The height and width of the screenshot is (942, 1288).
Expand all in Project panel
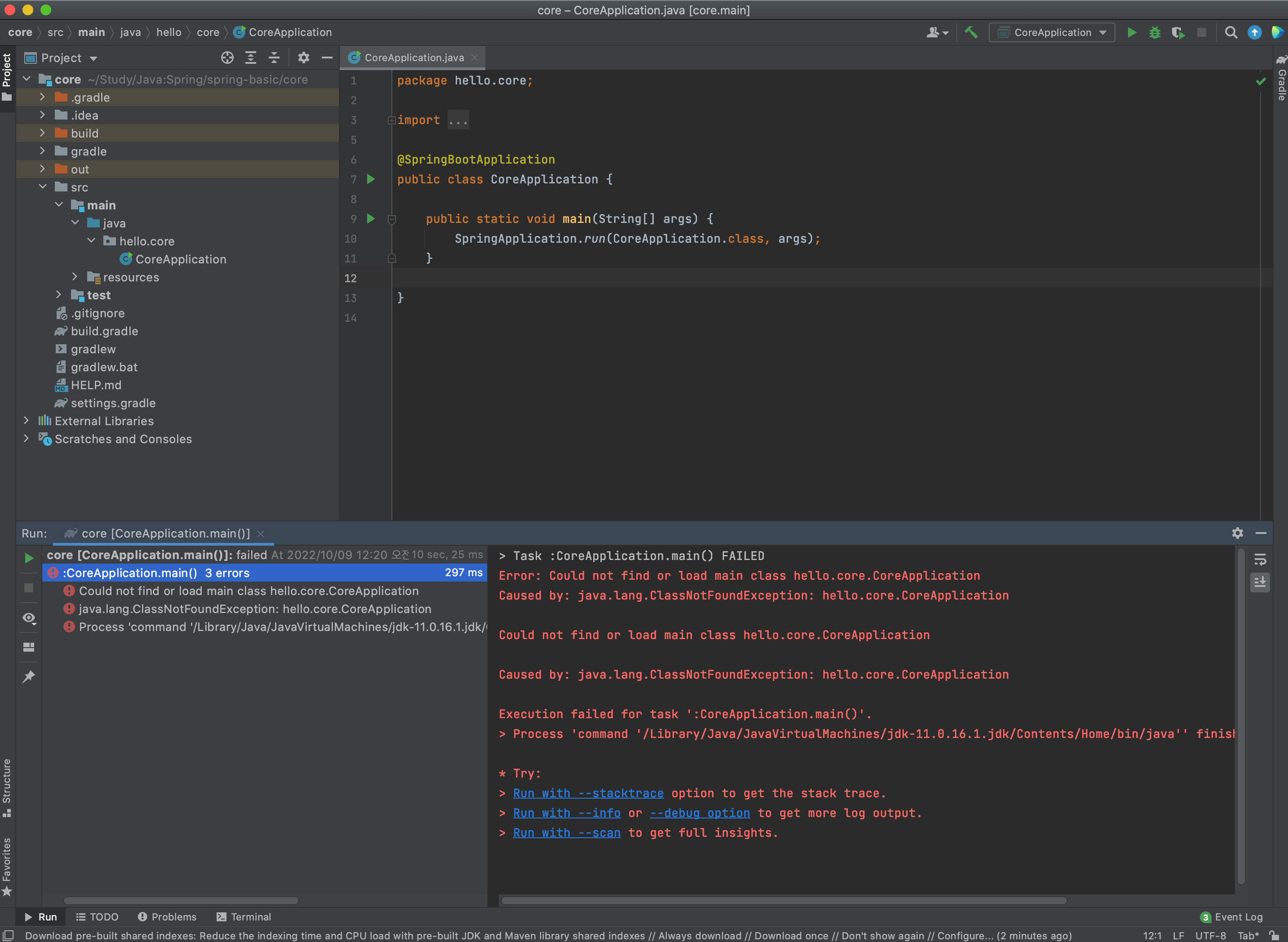coord(250,58)
